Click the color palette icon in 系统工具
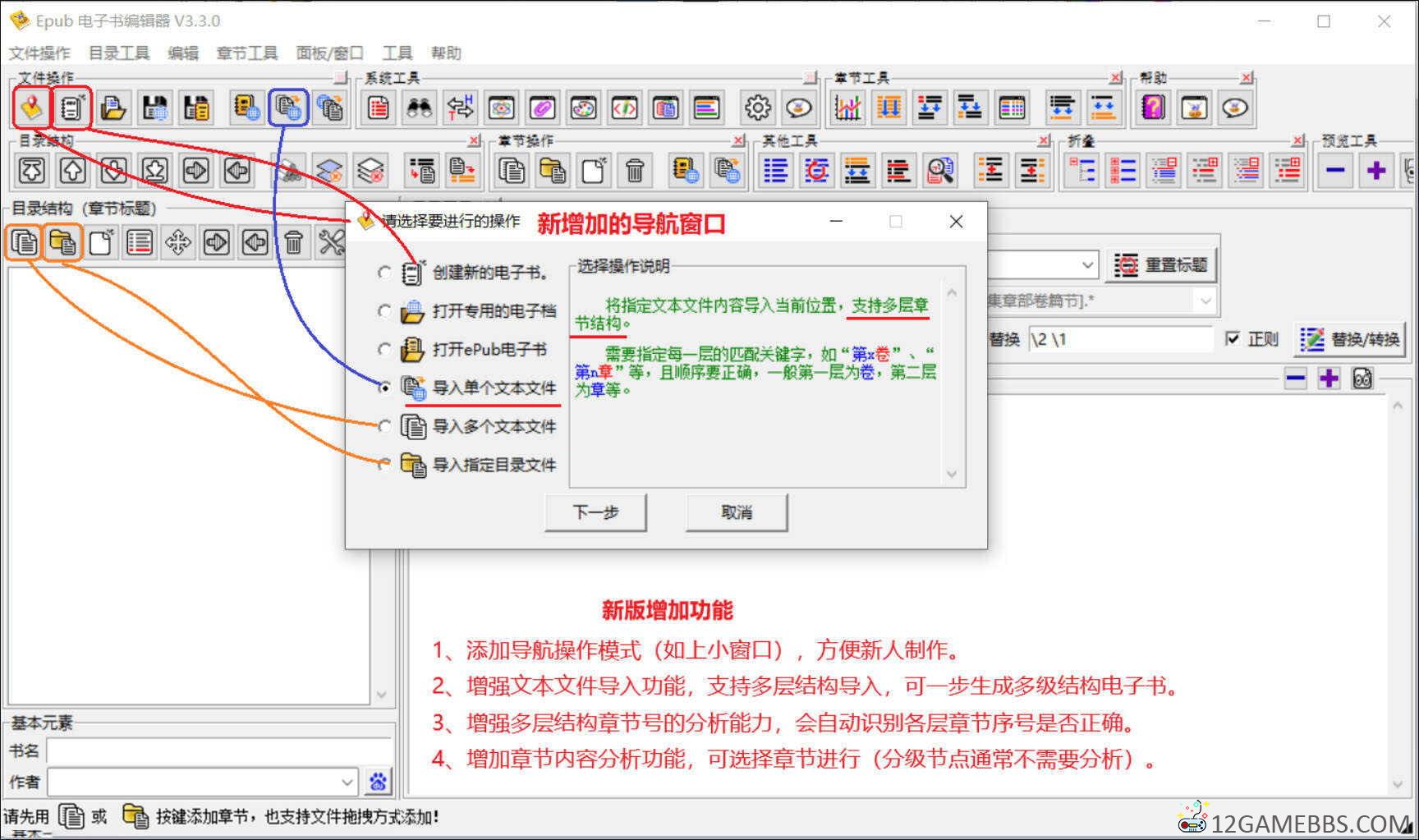The image size is (1419, 840). 584,108
